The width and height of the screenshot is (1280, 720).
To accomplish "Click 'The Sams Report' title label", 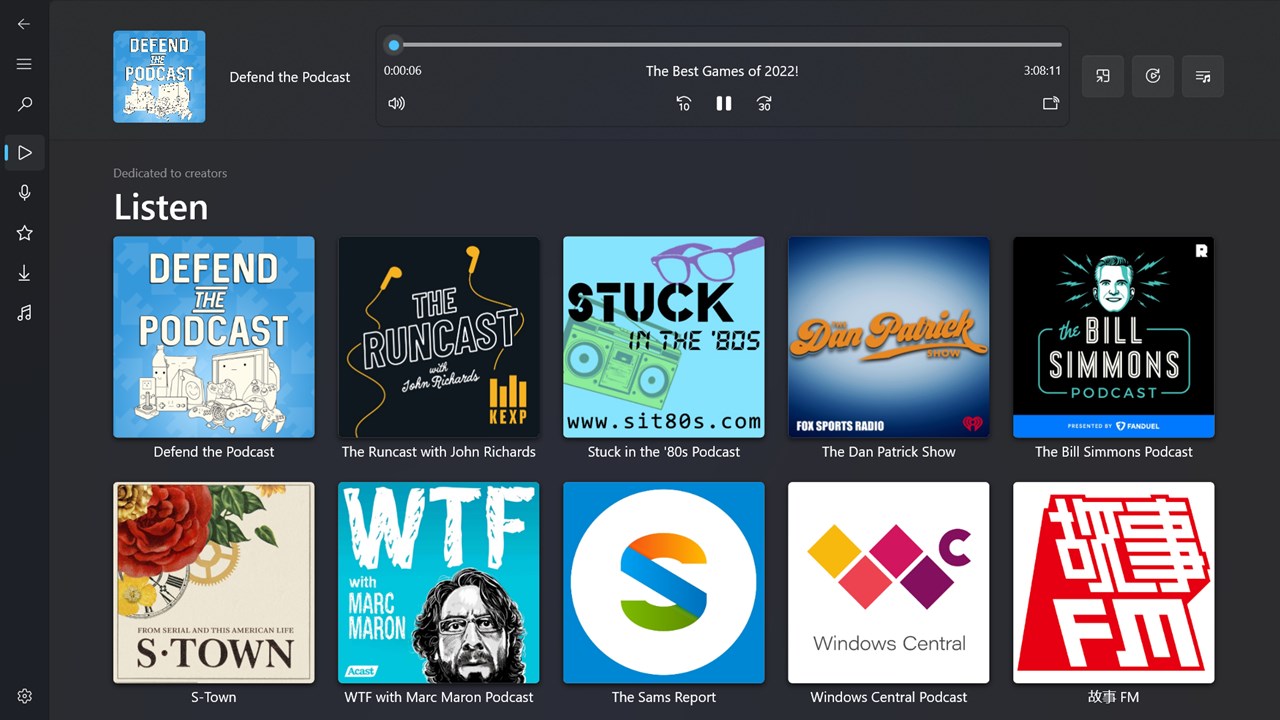I will (664, 697).
